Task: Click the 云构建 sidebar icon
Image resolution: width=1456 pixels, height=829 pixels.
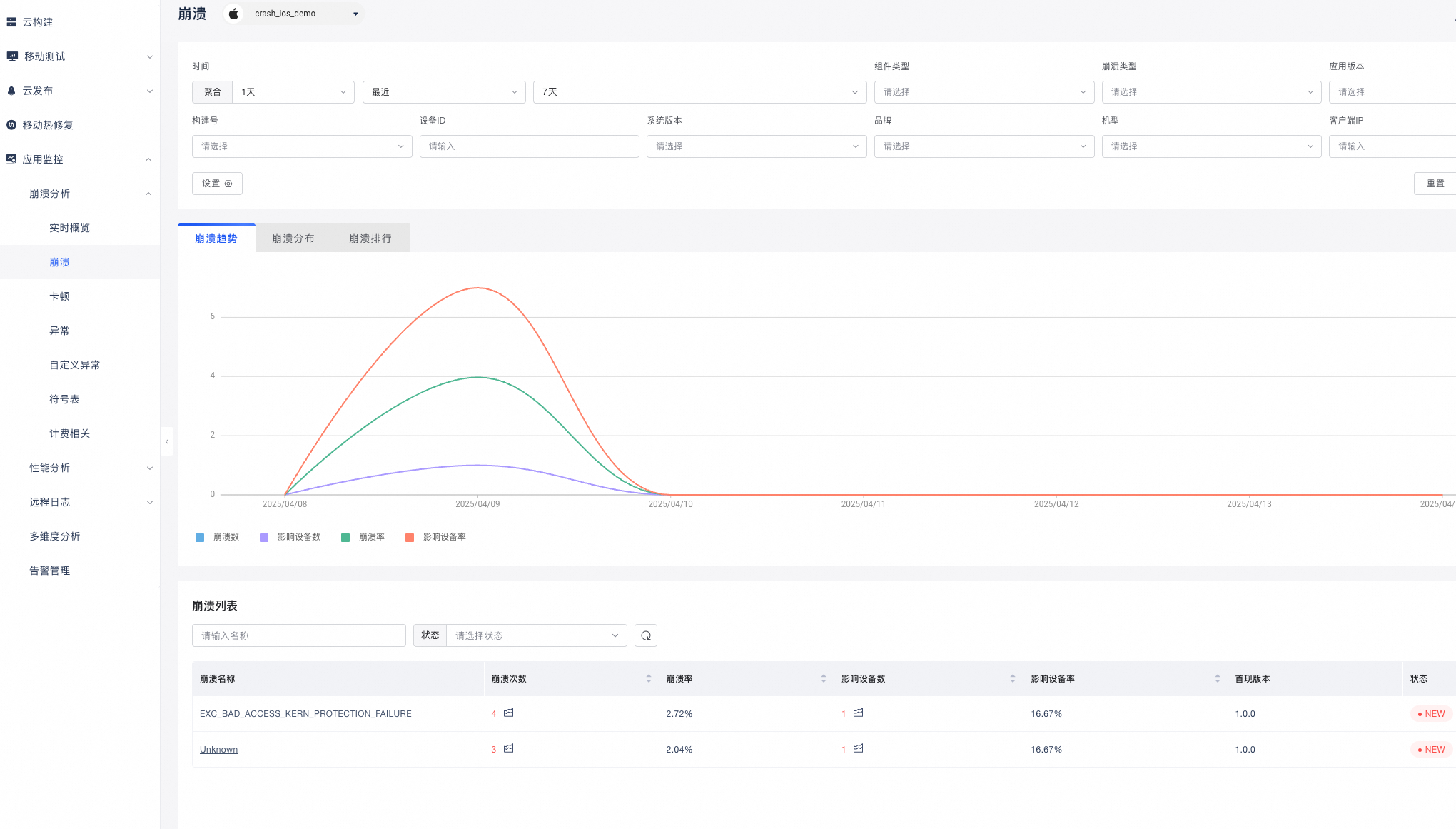Action: 11,22
